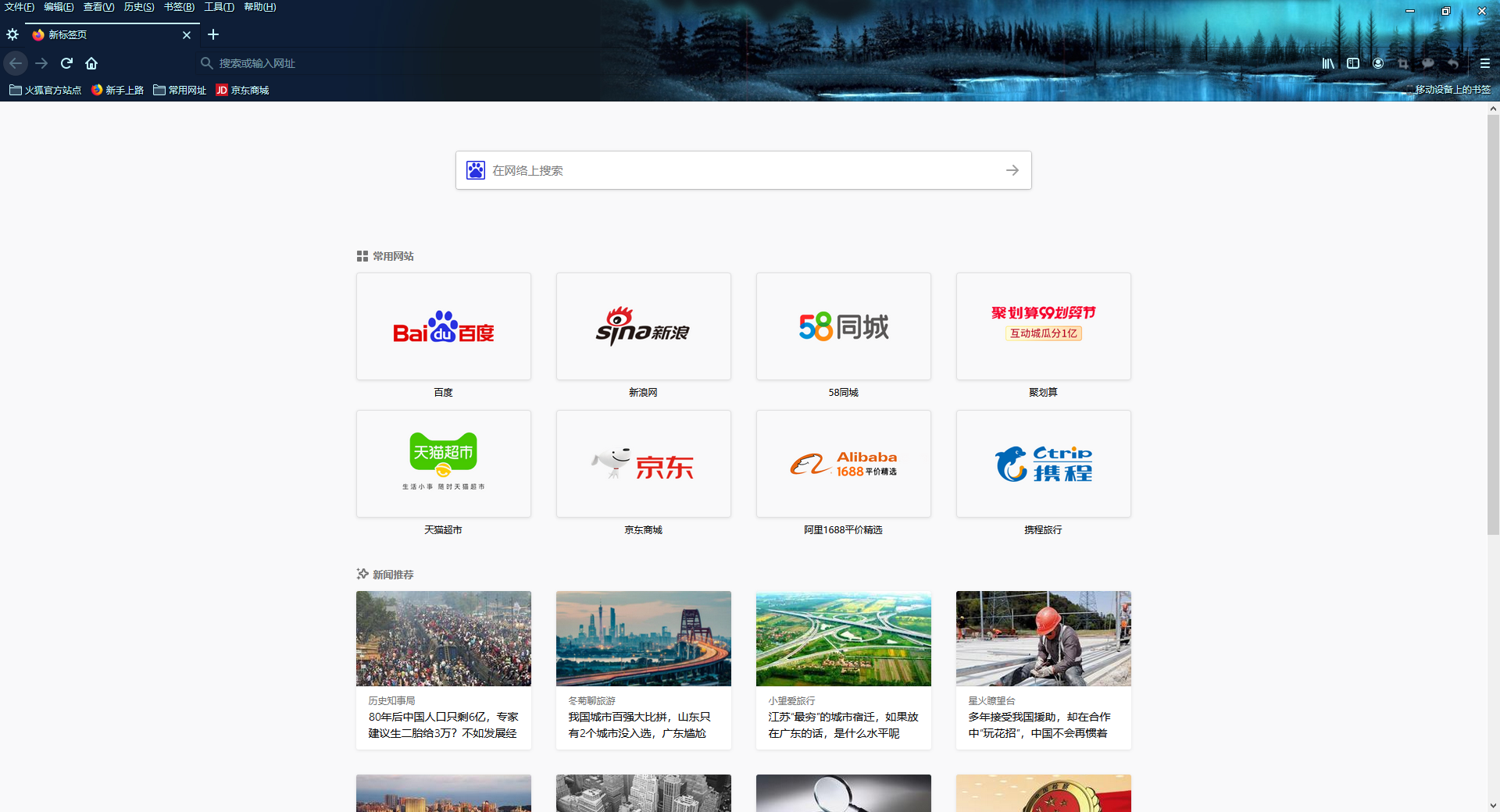The height and width of the screenshot is (812, 1500).
Task: Click the Firefox favicon on the 新标签页 tab
Action: click(x=37, y=34)
